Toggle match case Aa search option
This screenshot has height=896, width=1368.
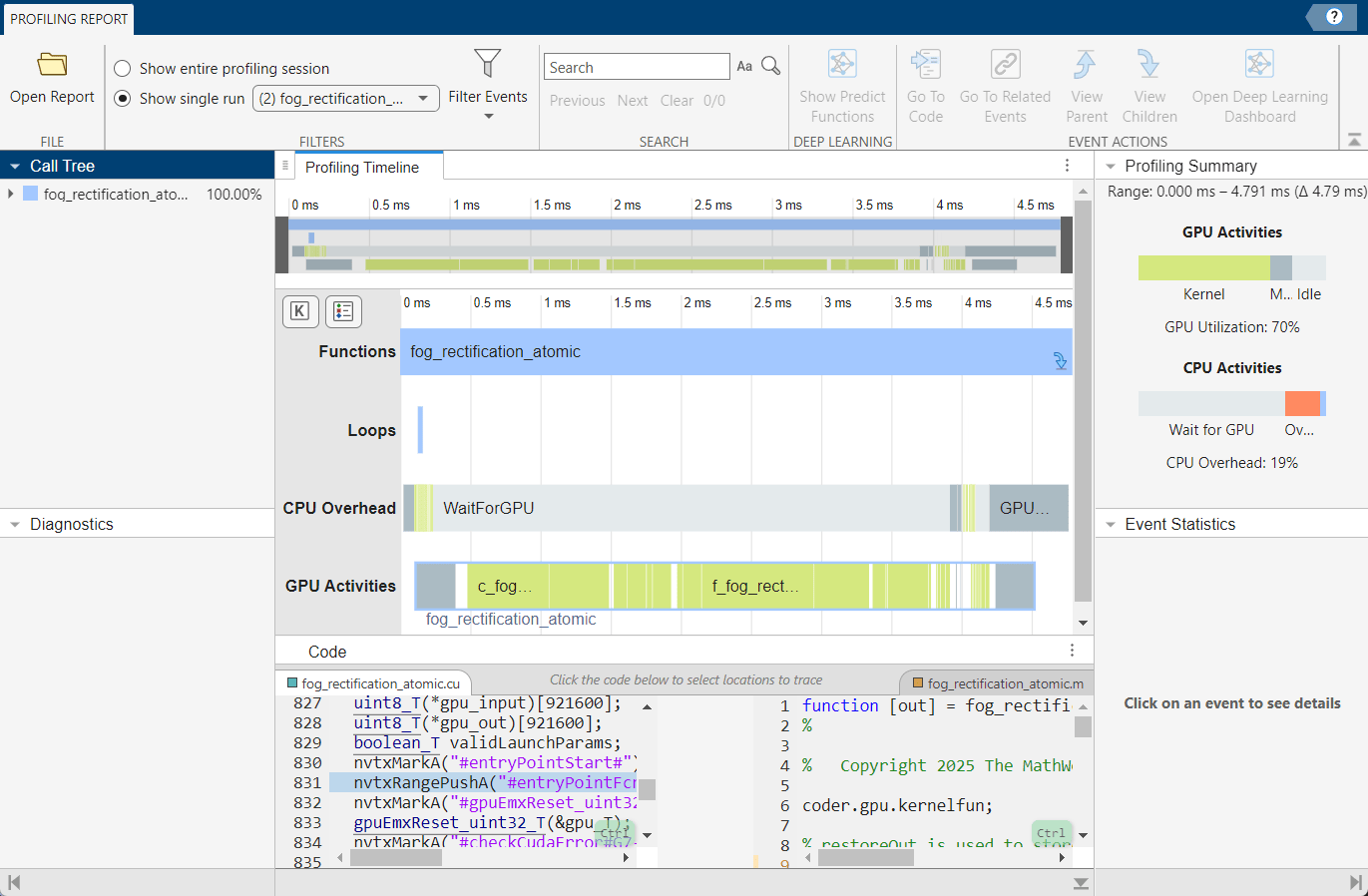tap(744, 66)
